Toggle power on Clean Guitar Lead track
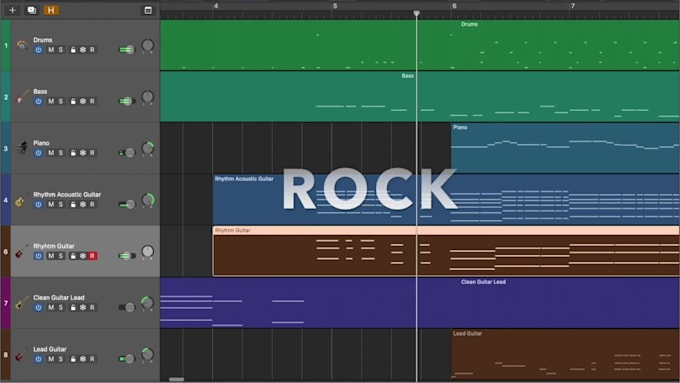The width and height of the screenshot is (680, 383). pos(39,308)
